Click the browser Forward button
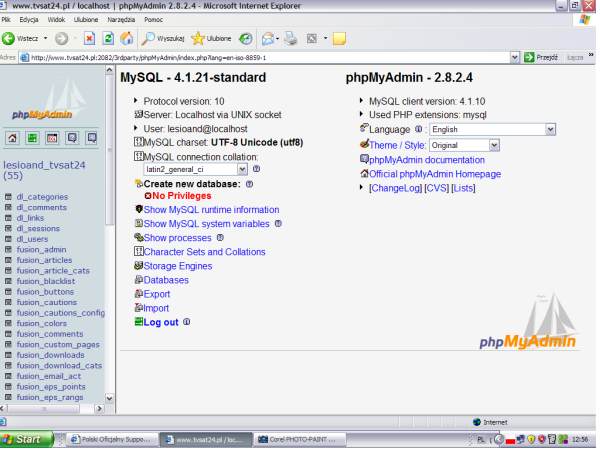The image size is (600, 450). click(61, 38)
